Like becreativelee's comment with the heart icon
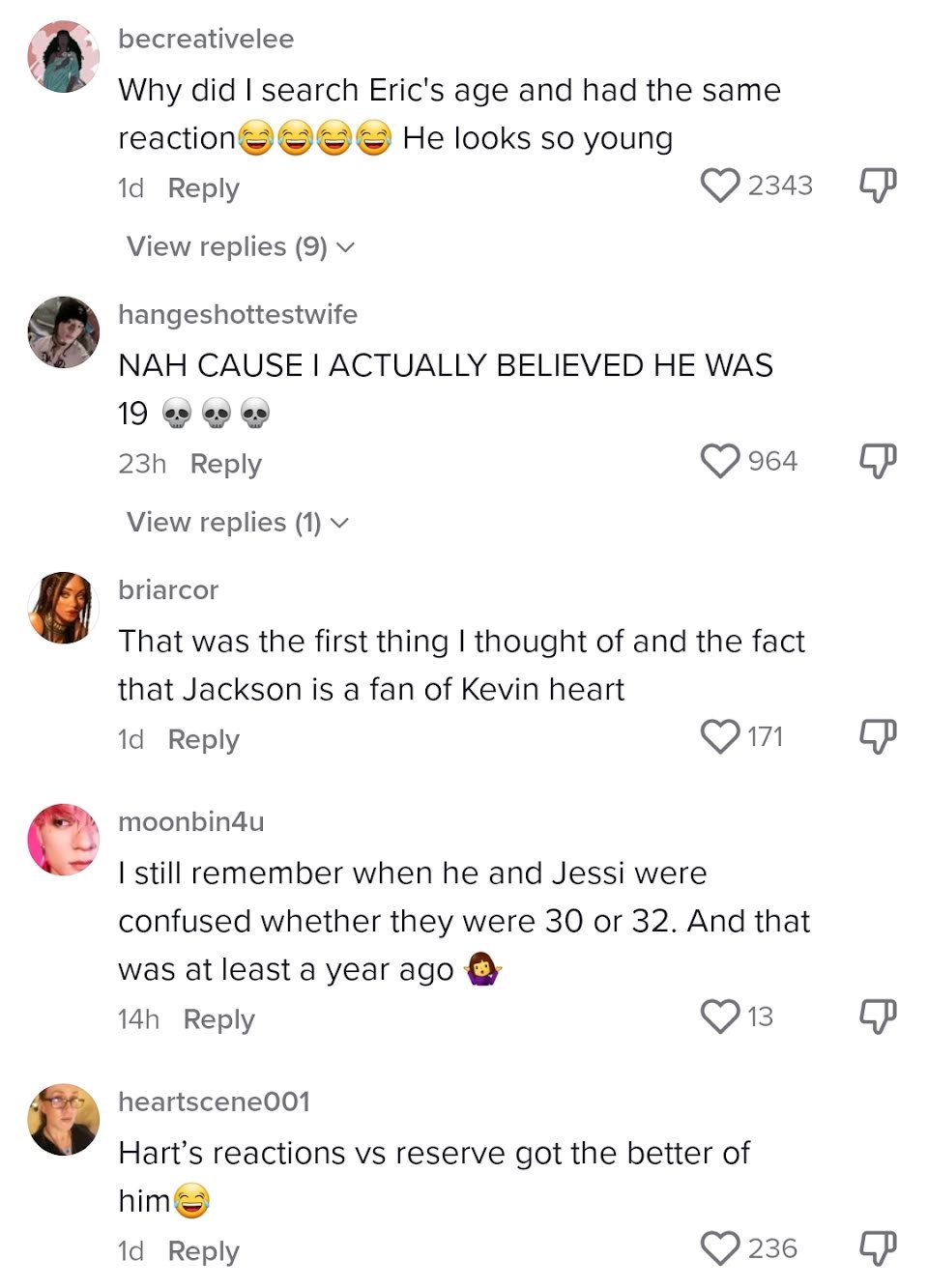The image size is (928, 1288). tap(719, 186)
